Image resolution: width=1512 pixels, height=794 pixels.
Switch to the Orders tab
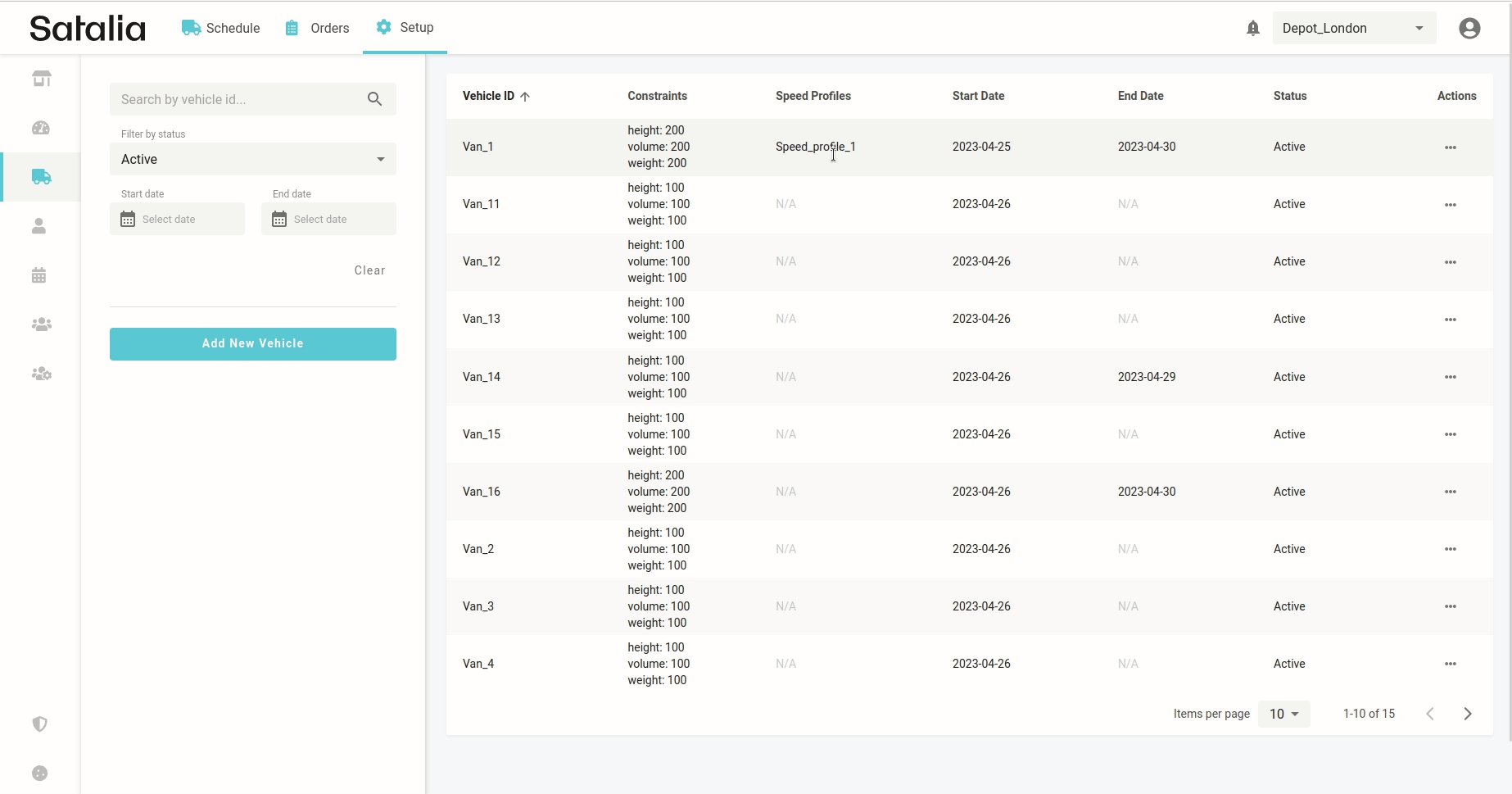coord(317,28)
